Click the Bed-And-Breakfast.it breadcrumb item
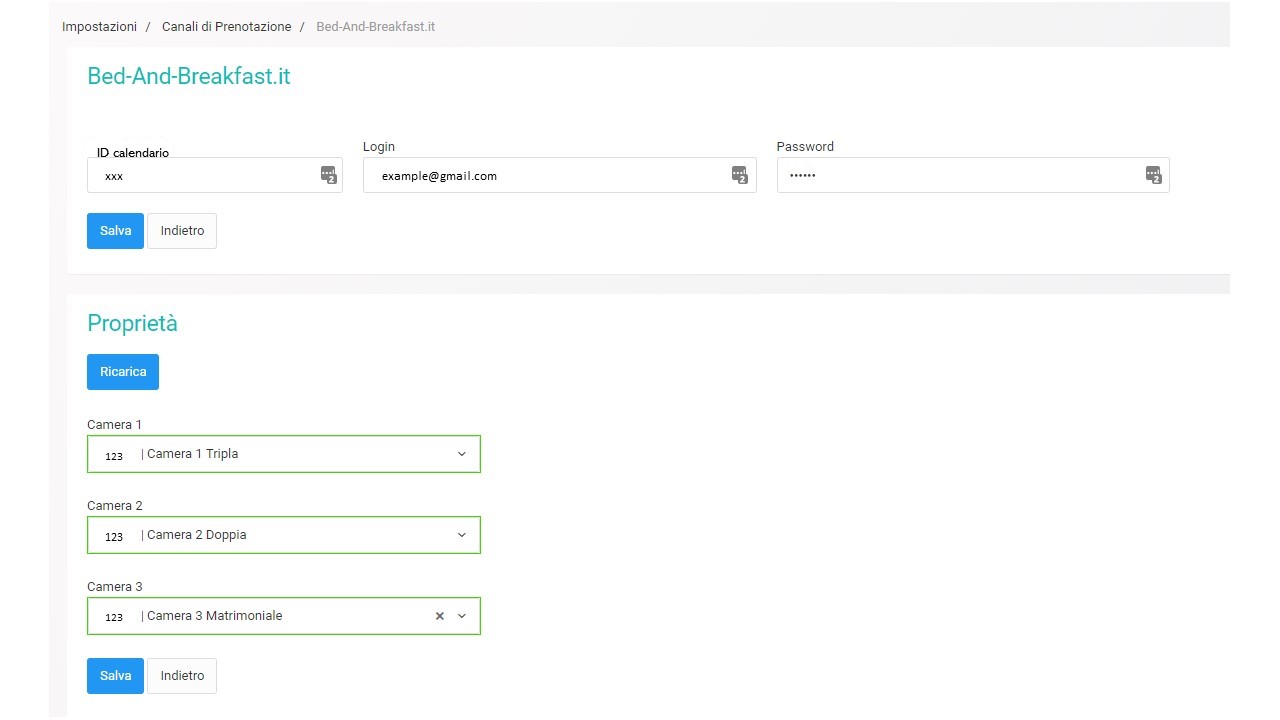 tap(375, 27)
